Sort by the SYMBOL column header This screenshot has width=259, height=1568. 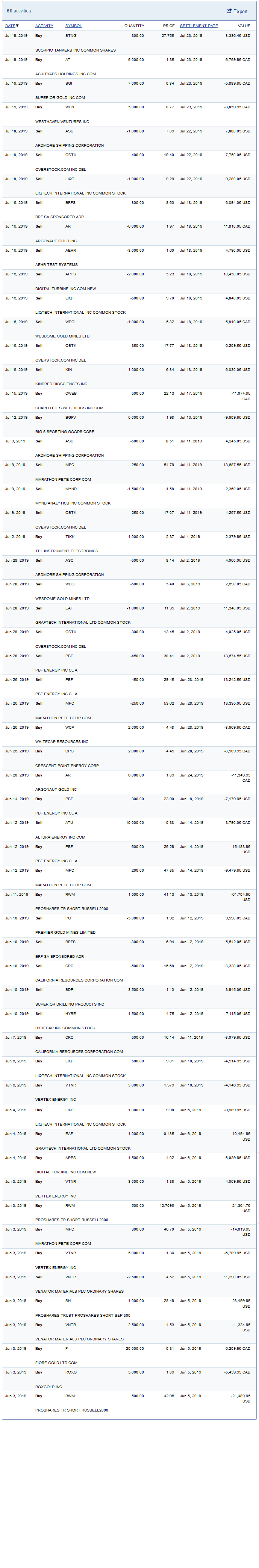pyautogui.click(x=74, y=26)
